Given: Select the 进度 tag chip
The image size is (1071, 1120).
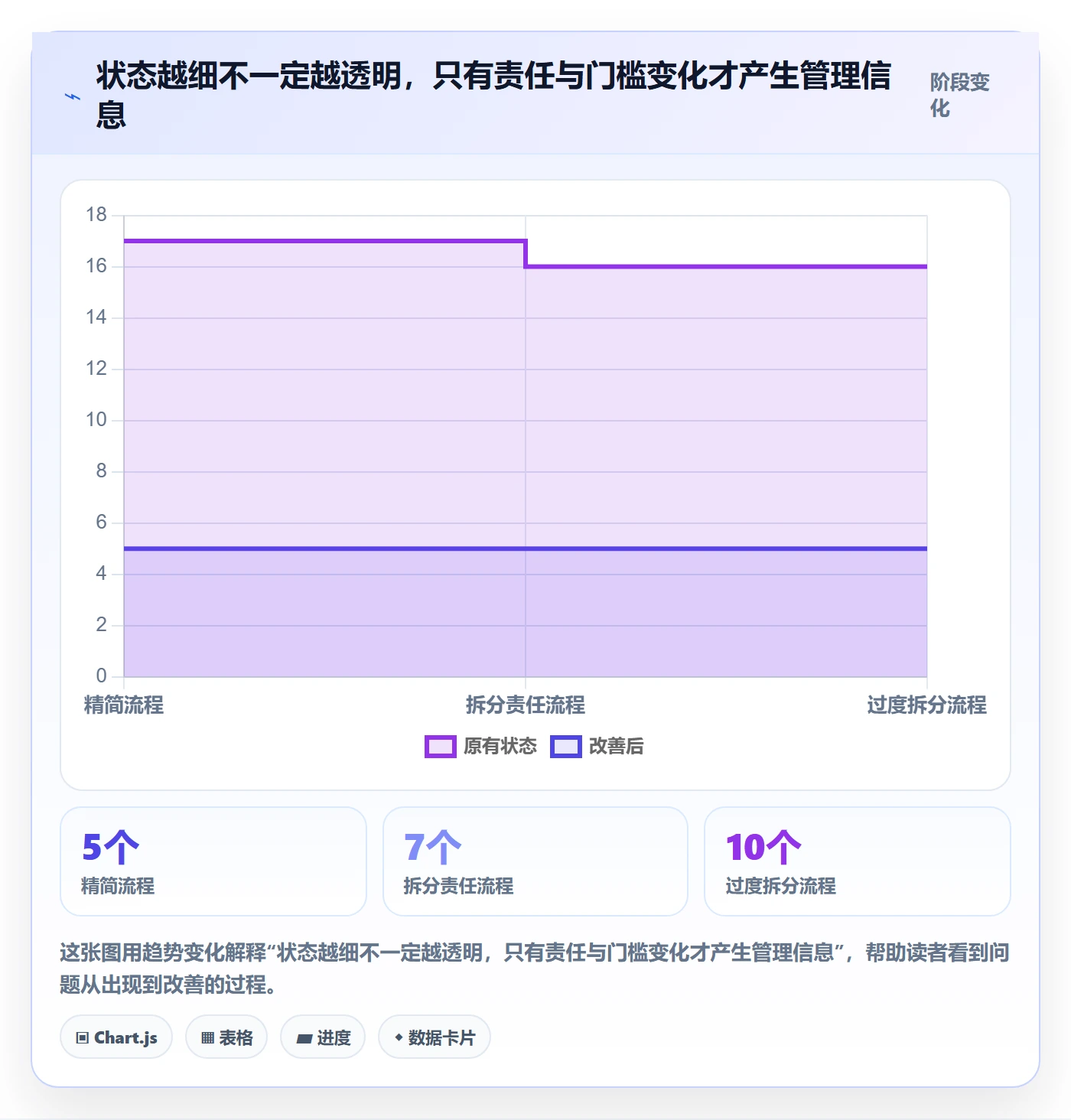Looking at the screenshot, I should coord(323,1037).
